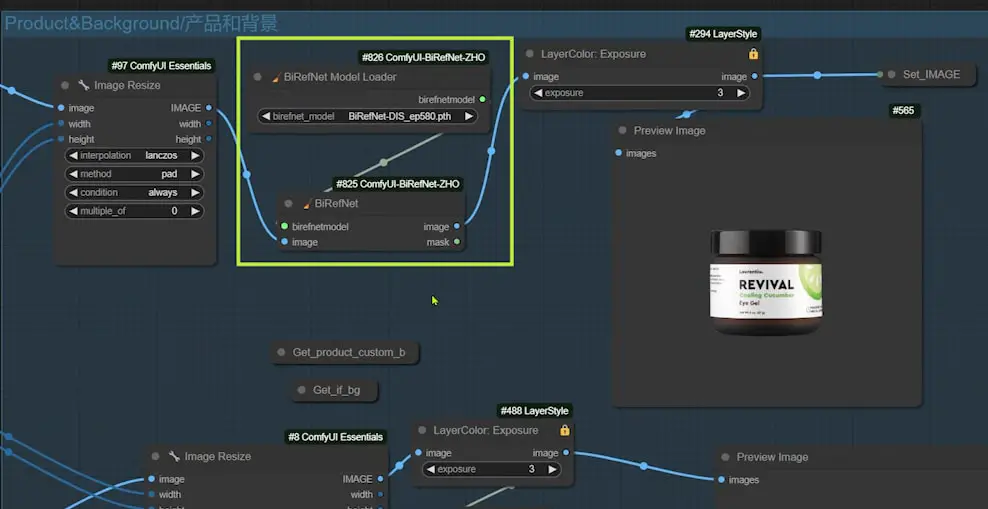Decrease exposure on #294 with left arrow
Image resolution: width=988 pixels, height=509 pixels.
tap(538, 93)
